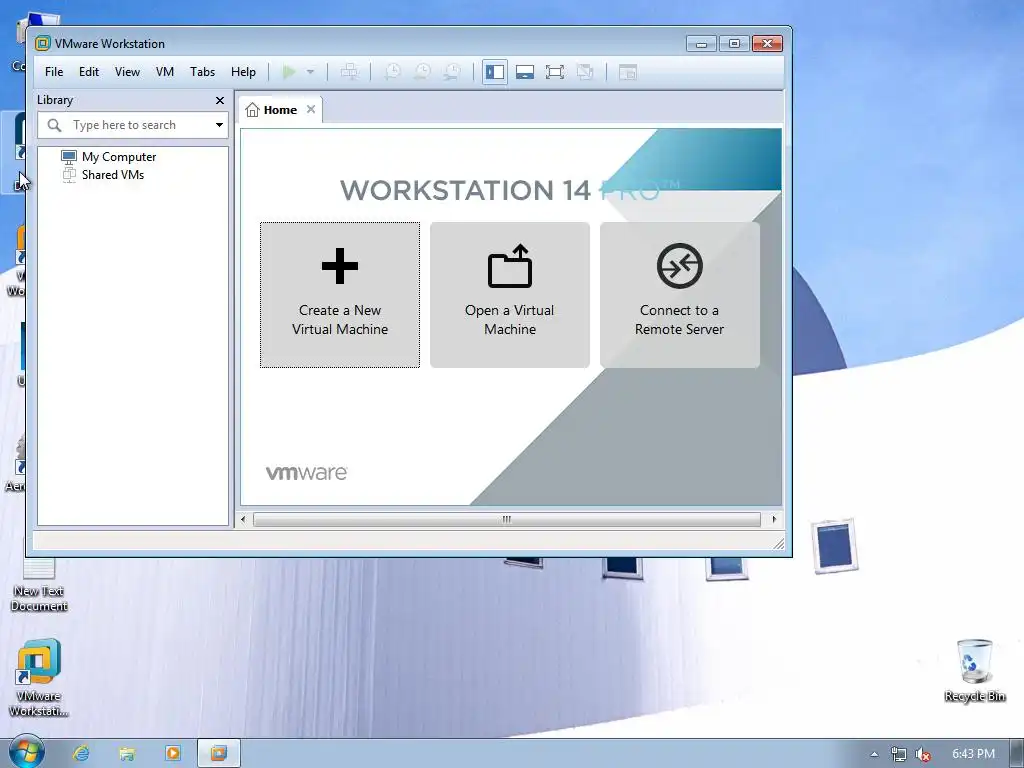
Task: Click Create a New Virtual Machine
Action: (x=340, y=295)
